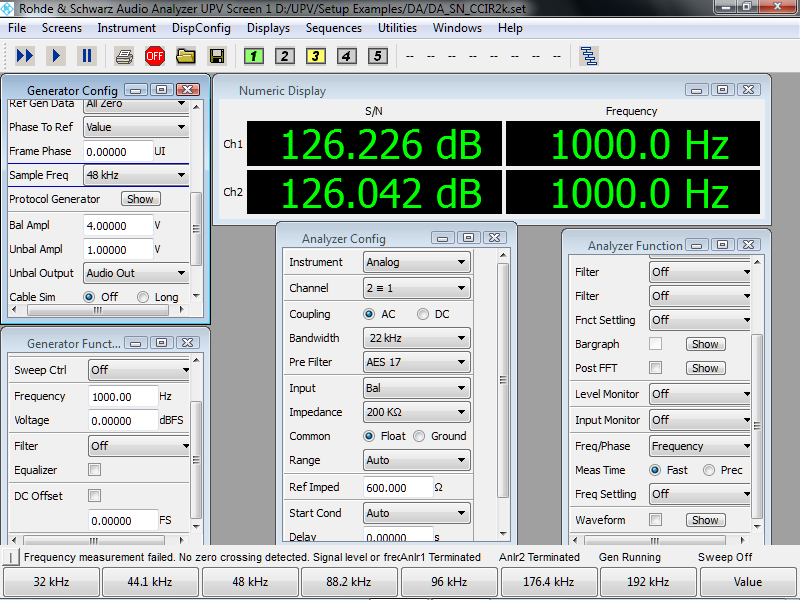Click the fast-forward start measurement icon
Image resolution: width=800 pixels, height=600 pixels.
(25, 56)
